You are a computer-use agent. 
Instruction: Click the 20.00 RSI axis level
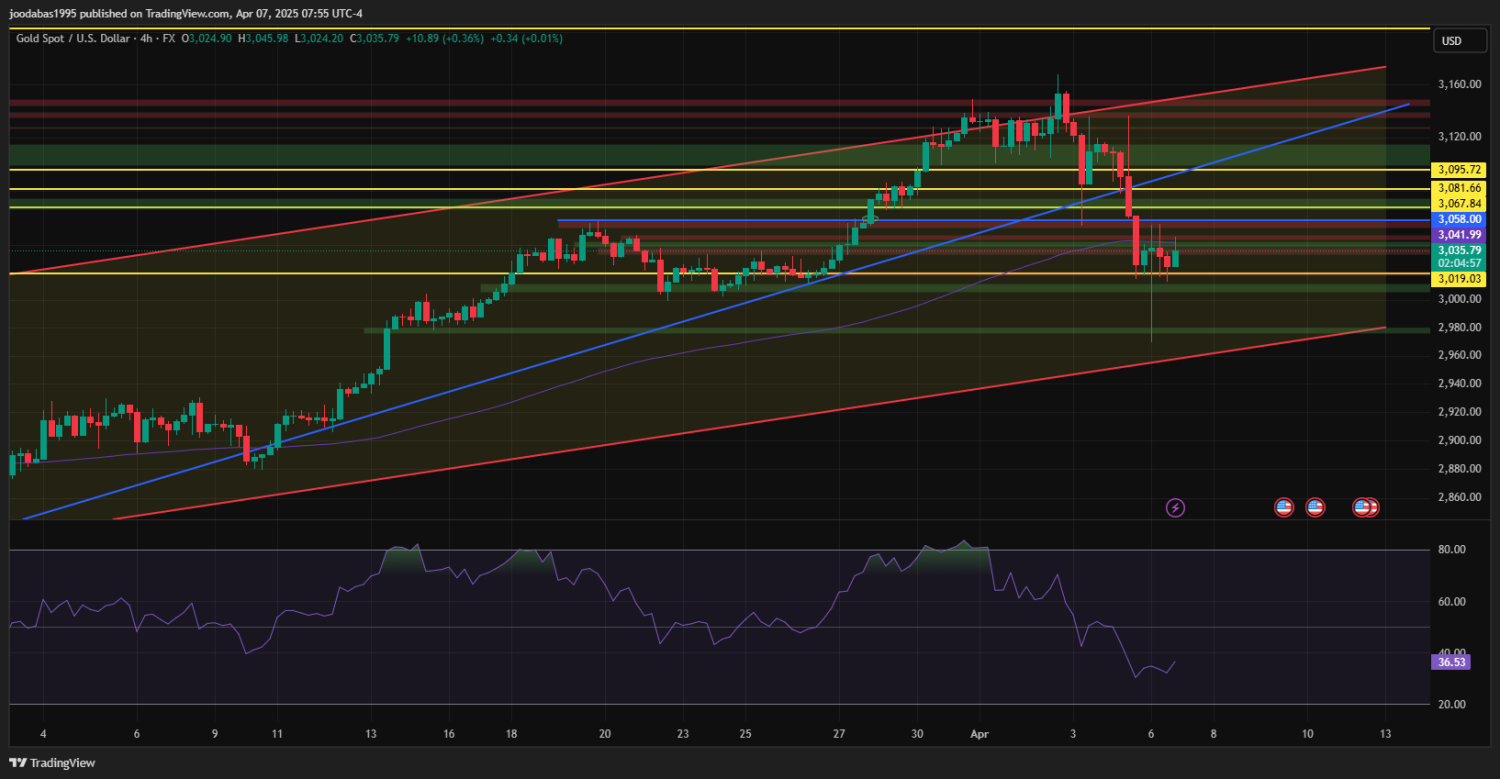pos(1452,705)
